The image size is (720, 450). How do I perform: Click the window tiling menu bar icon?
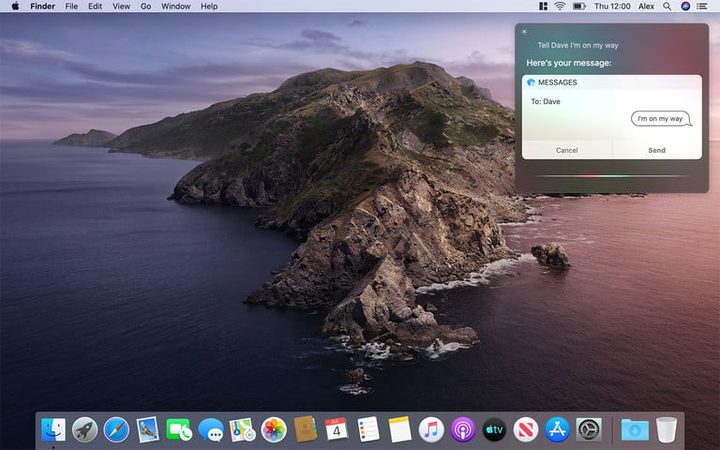pyautogui.click(x=543, y=6)
